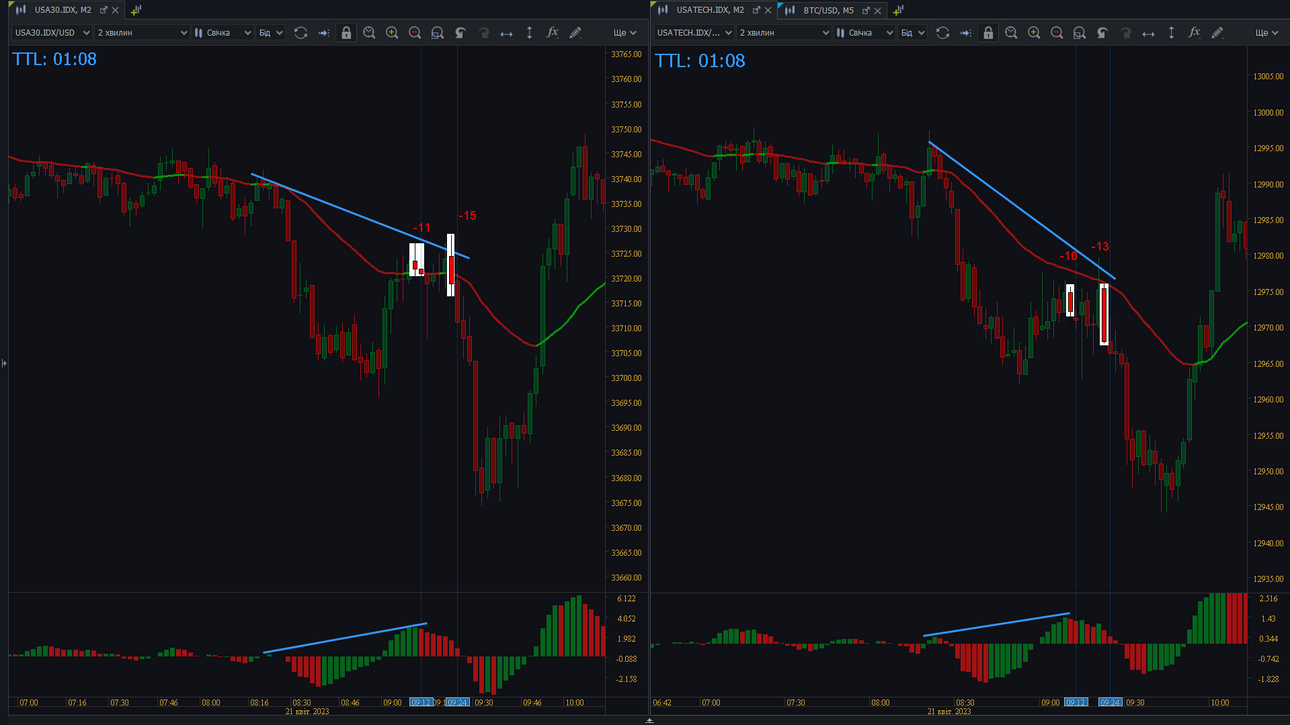Zoom out on the USA30 chart
The width and height of the screenshot is (1290, 725).
tap(415, 33)
